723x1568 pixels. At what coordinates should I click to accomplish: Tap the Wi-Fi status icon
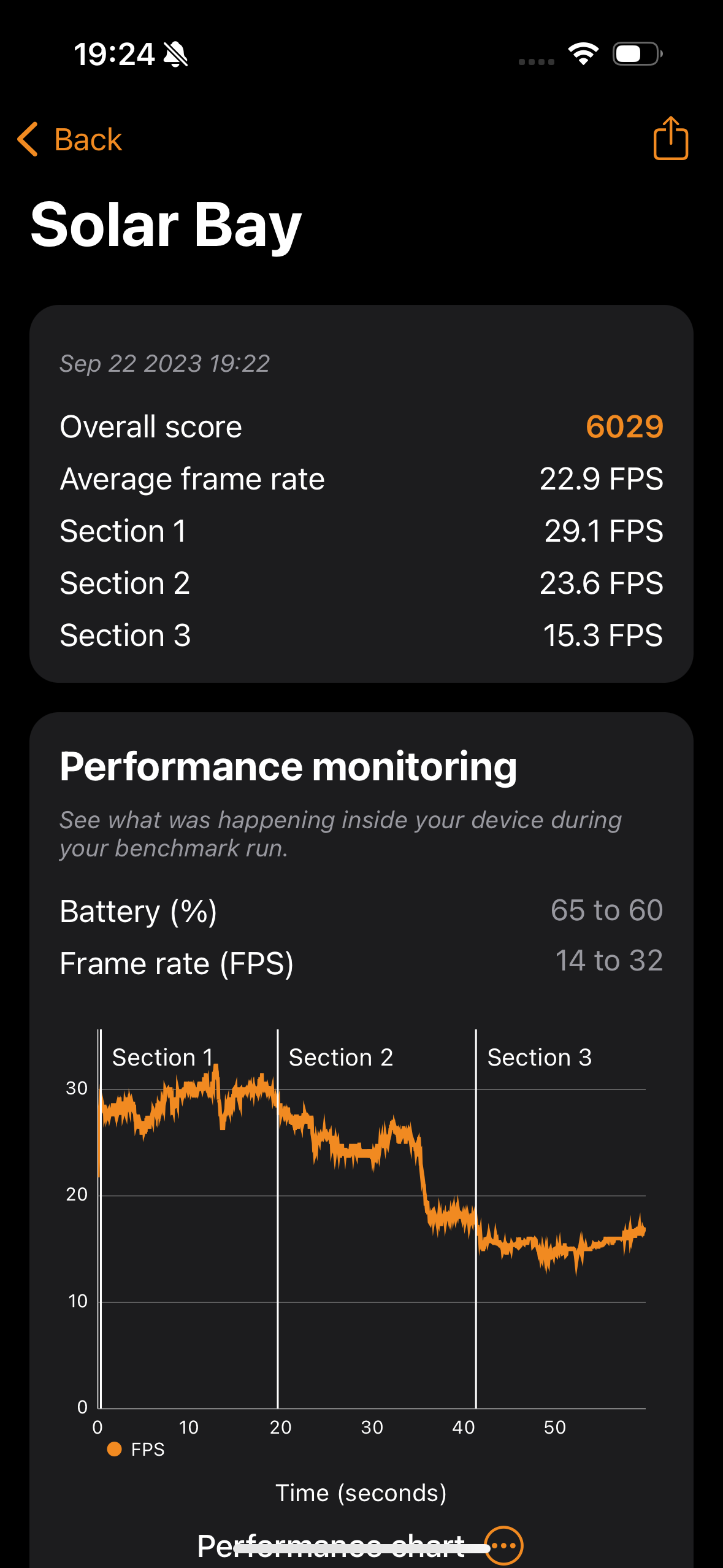point(583,54)
